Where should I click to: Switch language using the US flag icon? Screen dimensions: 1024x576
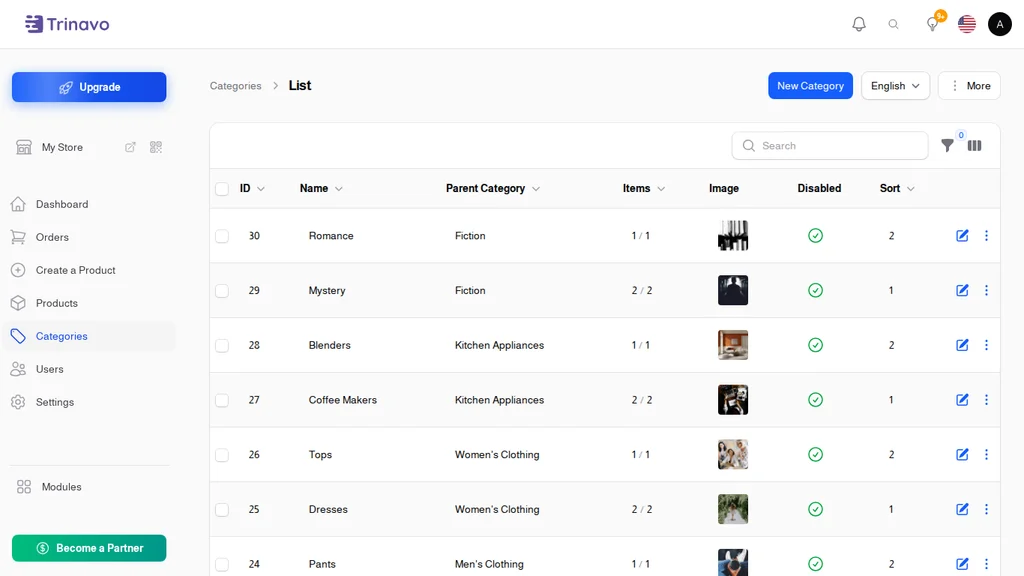967,24
